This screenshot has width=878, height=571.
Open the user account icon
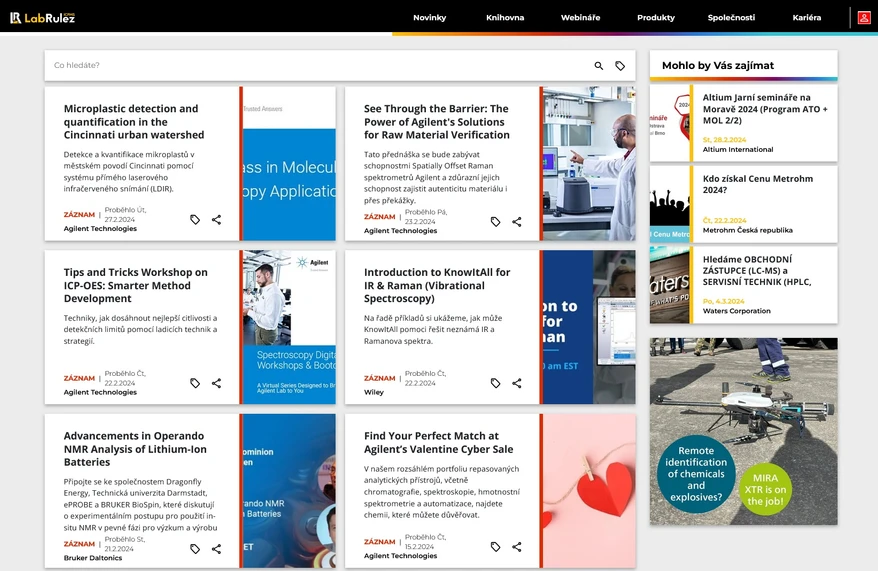point(864,17)
